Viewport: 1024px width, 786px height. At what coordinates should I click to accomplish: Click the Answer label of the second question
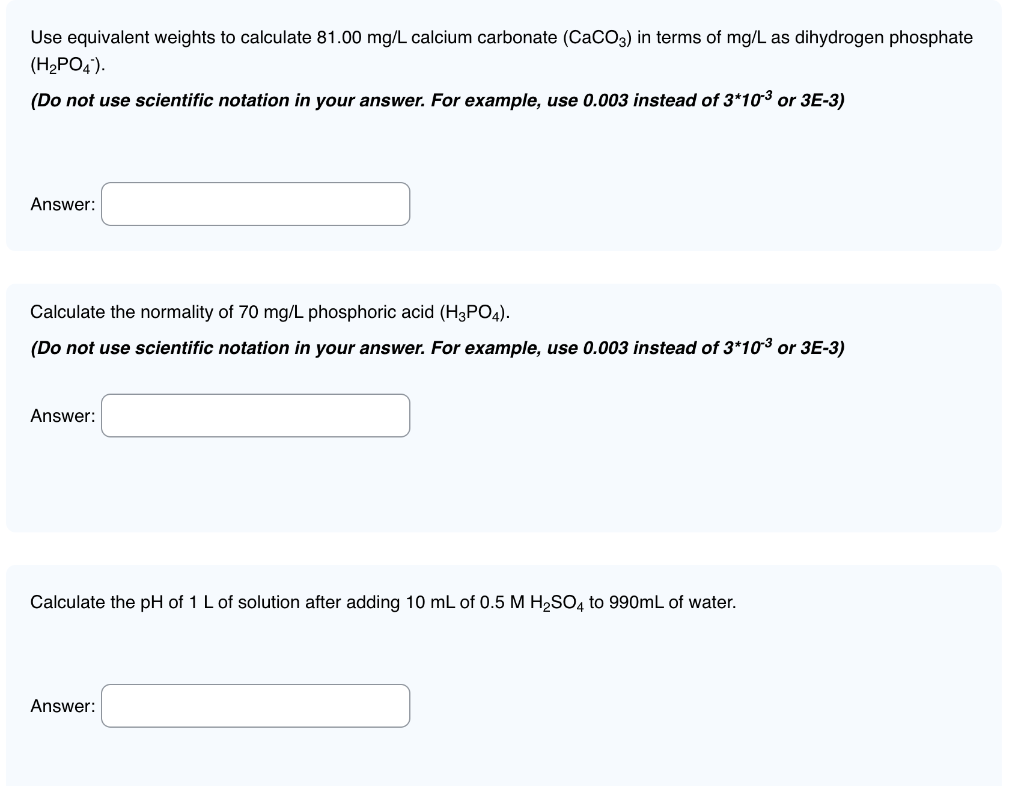[x=62, y=416]
